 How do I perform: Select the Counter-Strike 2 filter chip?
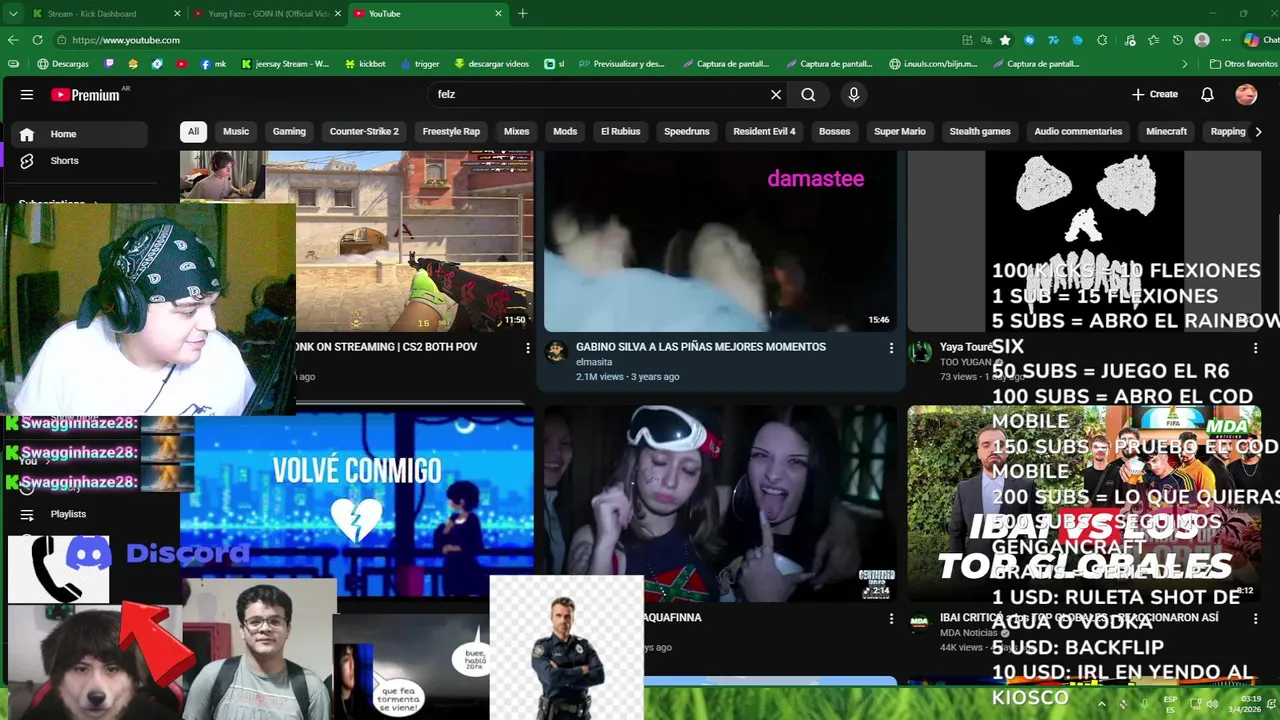(364, 131)
